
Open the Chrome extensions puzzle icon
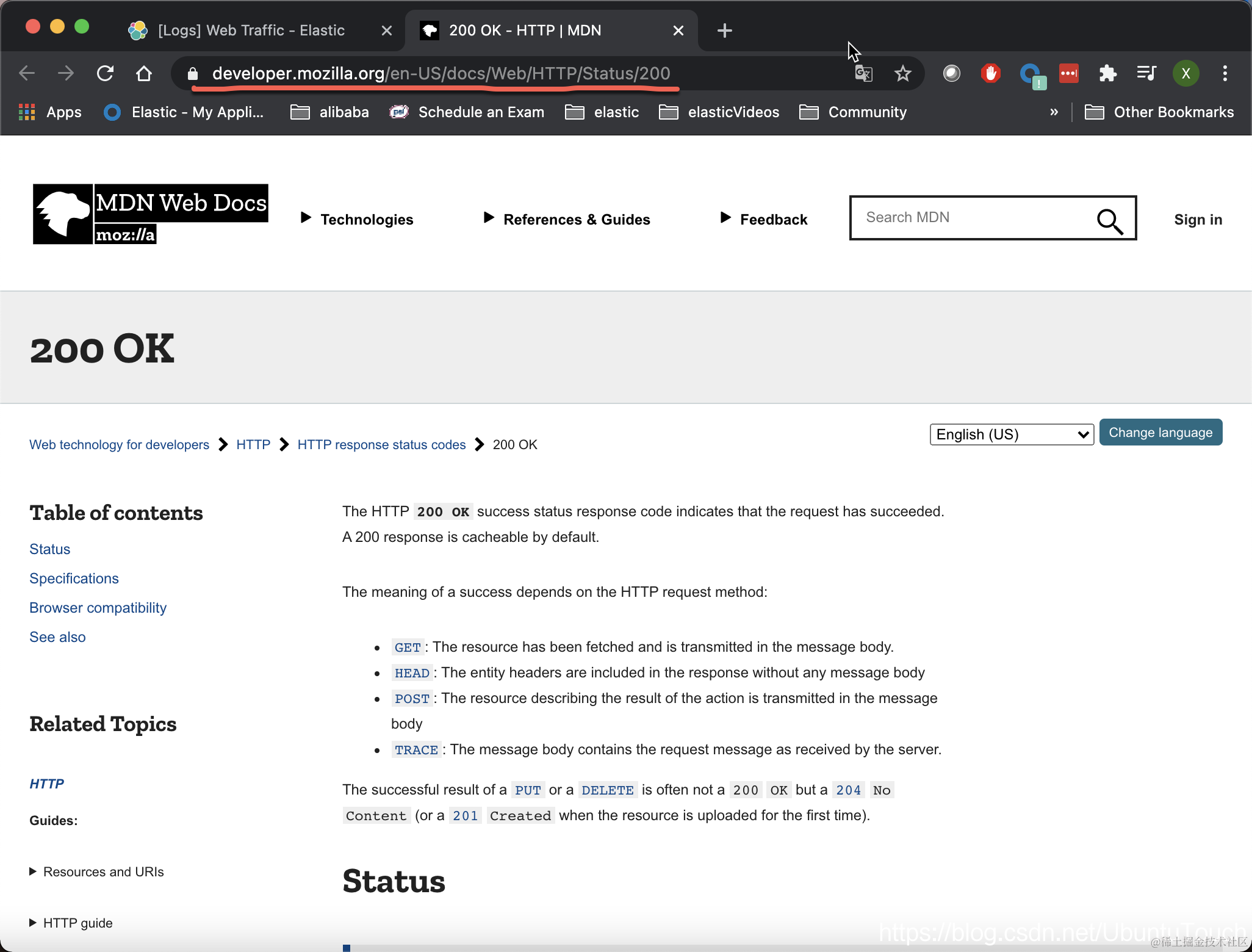pos(1107,74)
